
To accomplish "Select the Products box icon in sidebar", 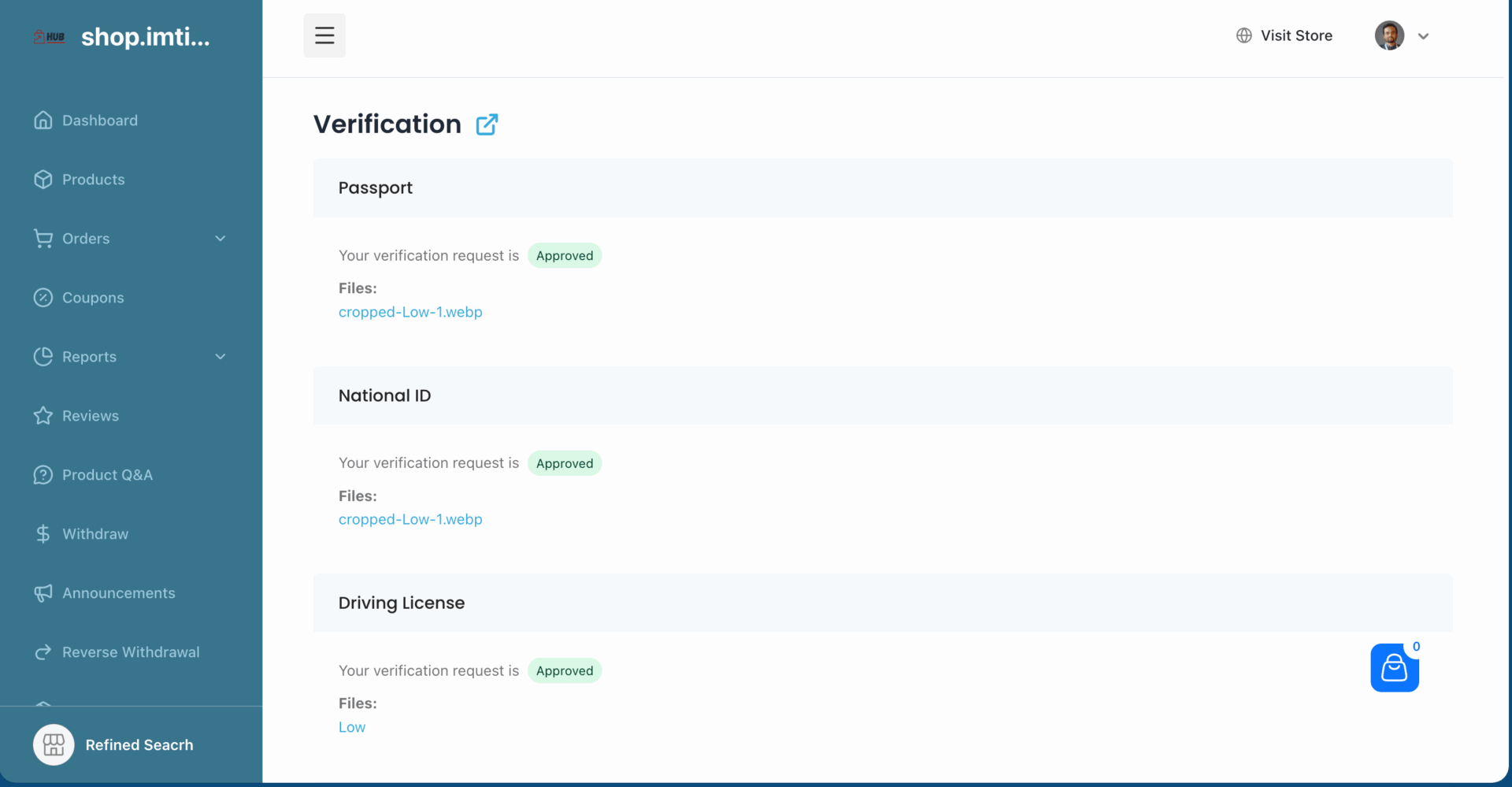I will [x=44, y=179].
